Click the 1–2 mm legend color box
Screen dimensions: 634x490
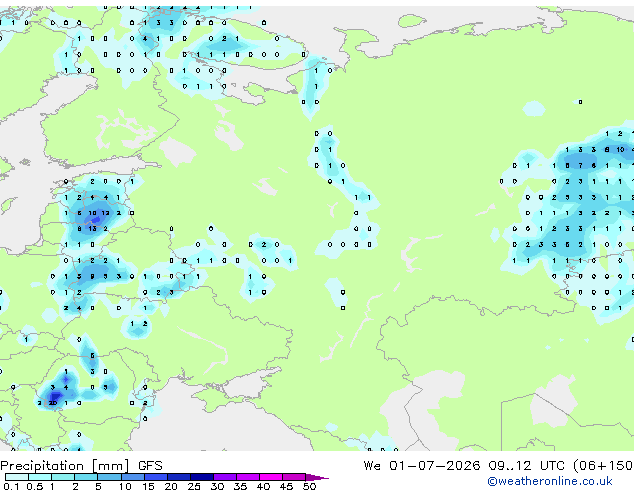[63, 477]
